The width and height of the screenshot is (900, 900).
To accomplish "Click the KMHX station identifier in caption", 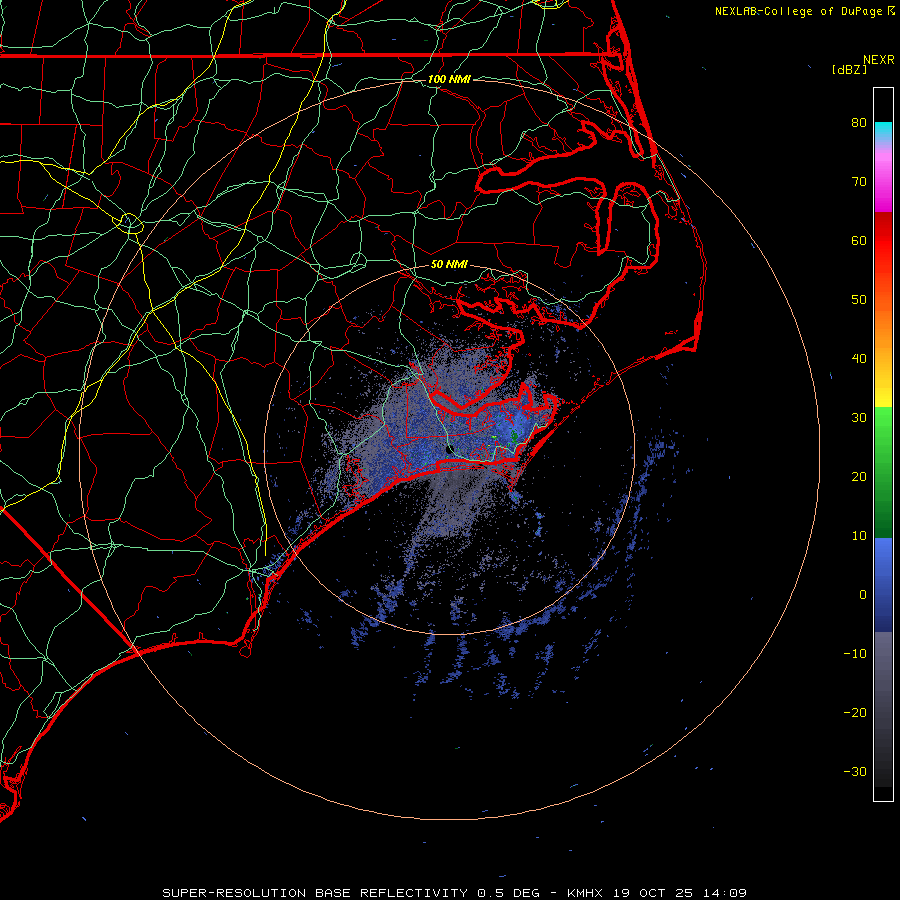I will tap(585, 893).
